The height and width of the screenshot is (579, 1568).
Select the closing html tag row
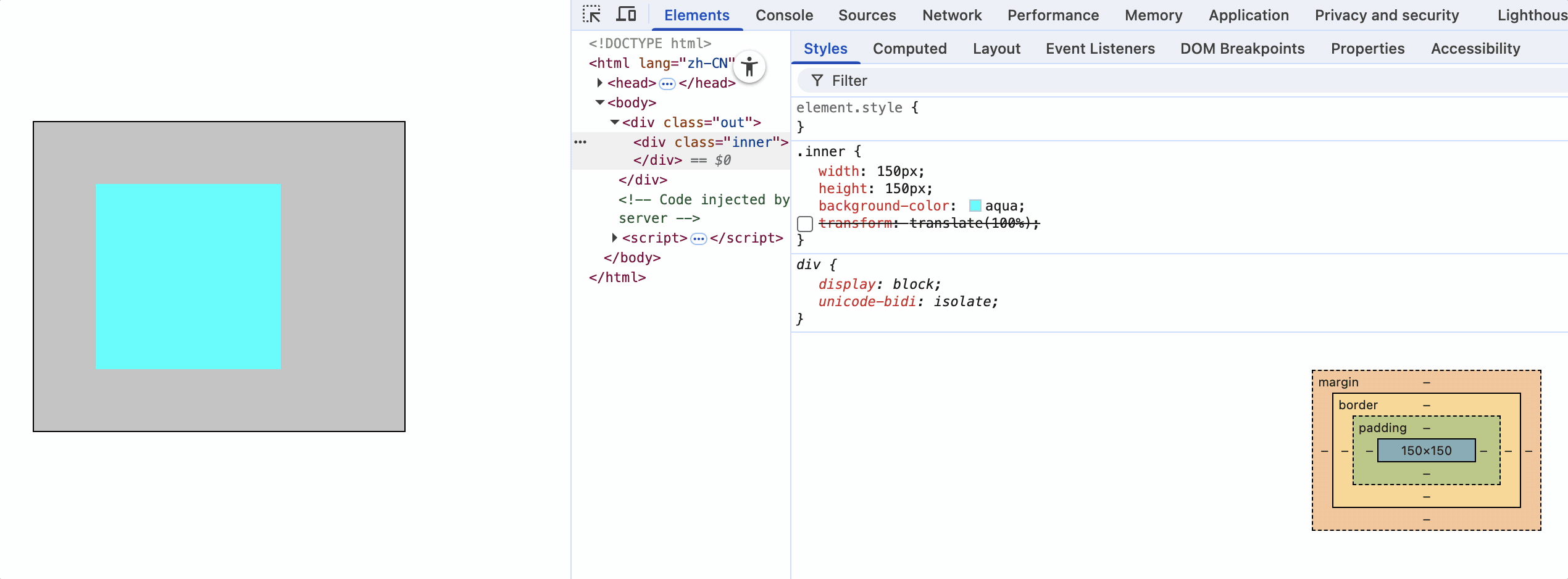(x=617, y=278)
